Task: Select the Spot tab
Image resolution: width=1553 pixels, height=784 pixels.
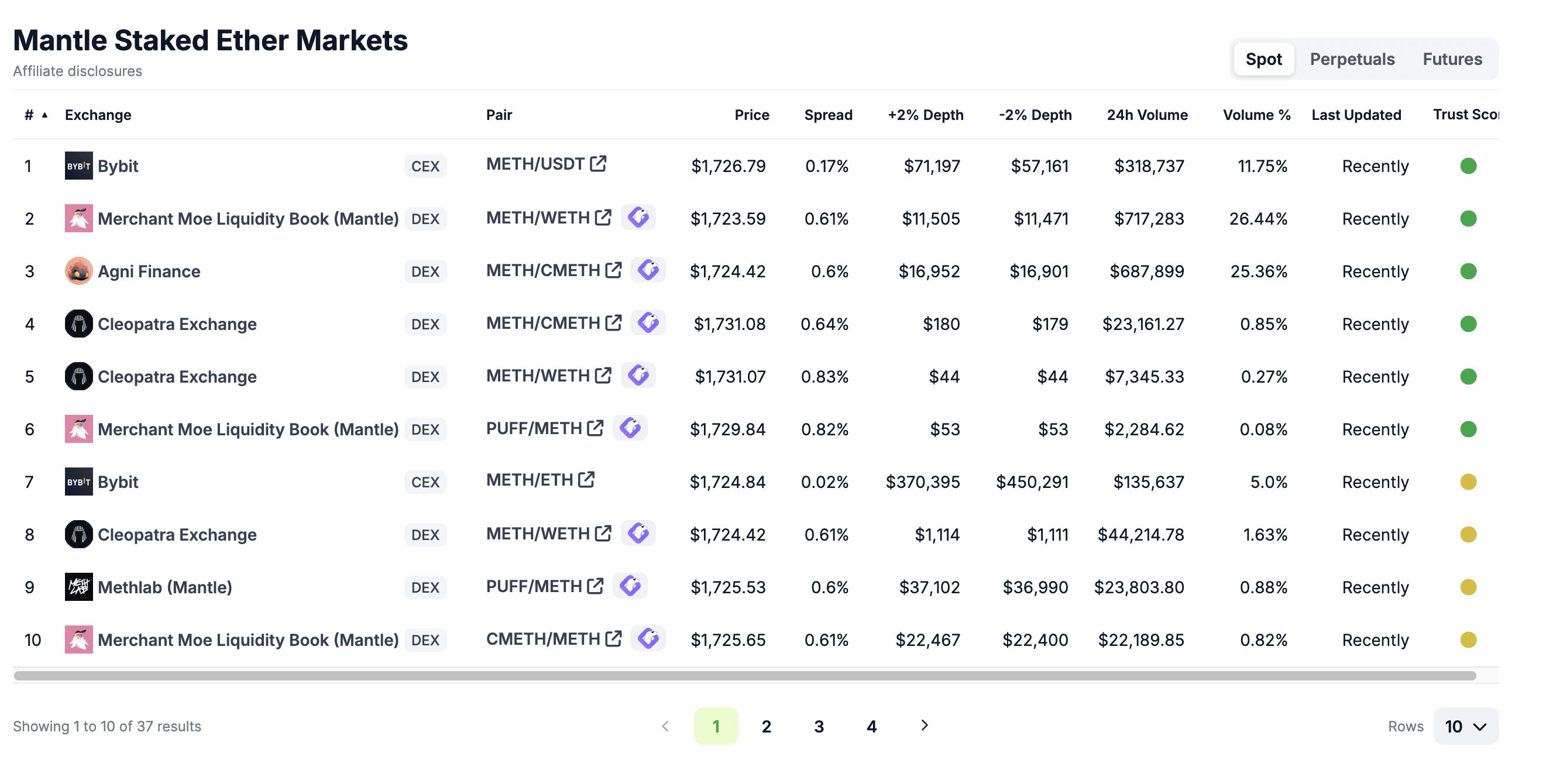Action: click(x=1263, y=59)
